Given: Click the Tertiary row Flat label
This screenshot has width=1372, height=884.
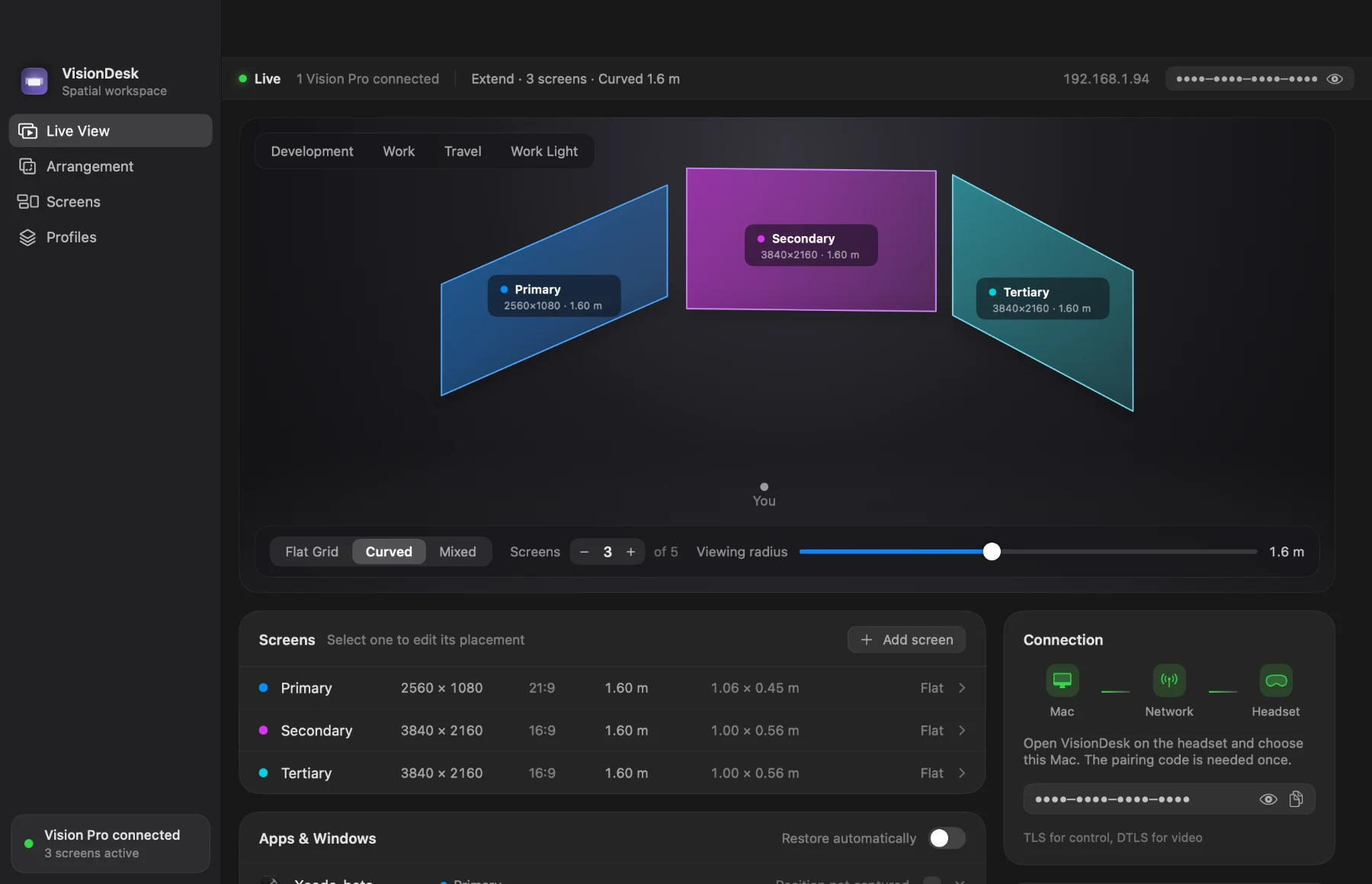Looking at the screenshot, I should click(x=931, y=773).
